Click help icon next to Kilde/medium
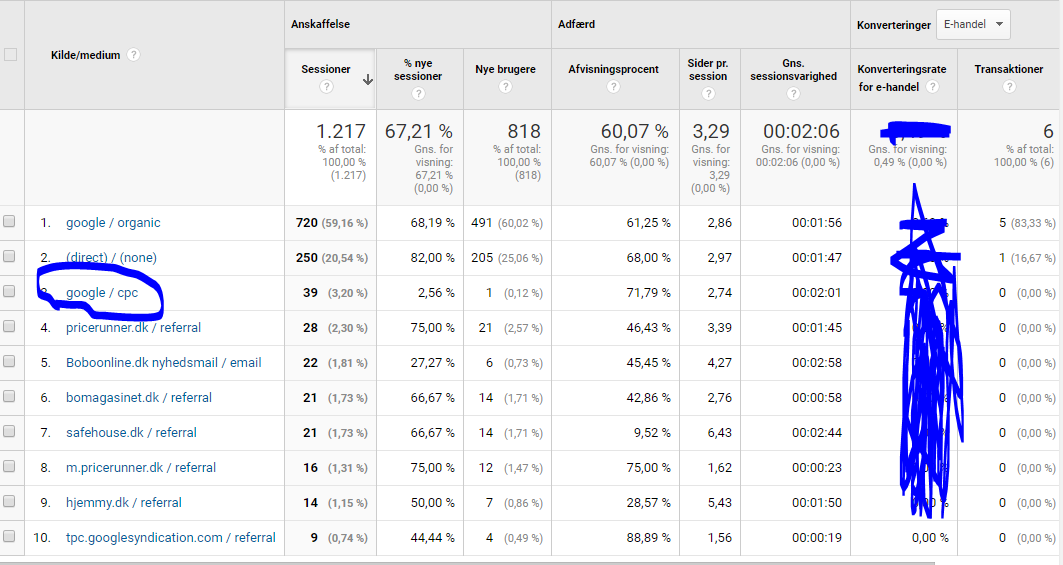The image size is (1063, 565). coord(133,55)
